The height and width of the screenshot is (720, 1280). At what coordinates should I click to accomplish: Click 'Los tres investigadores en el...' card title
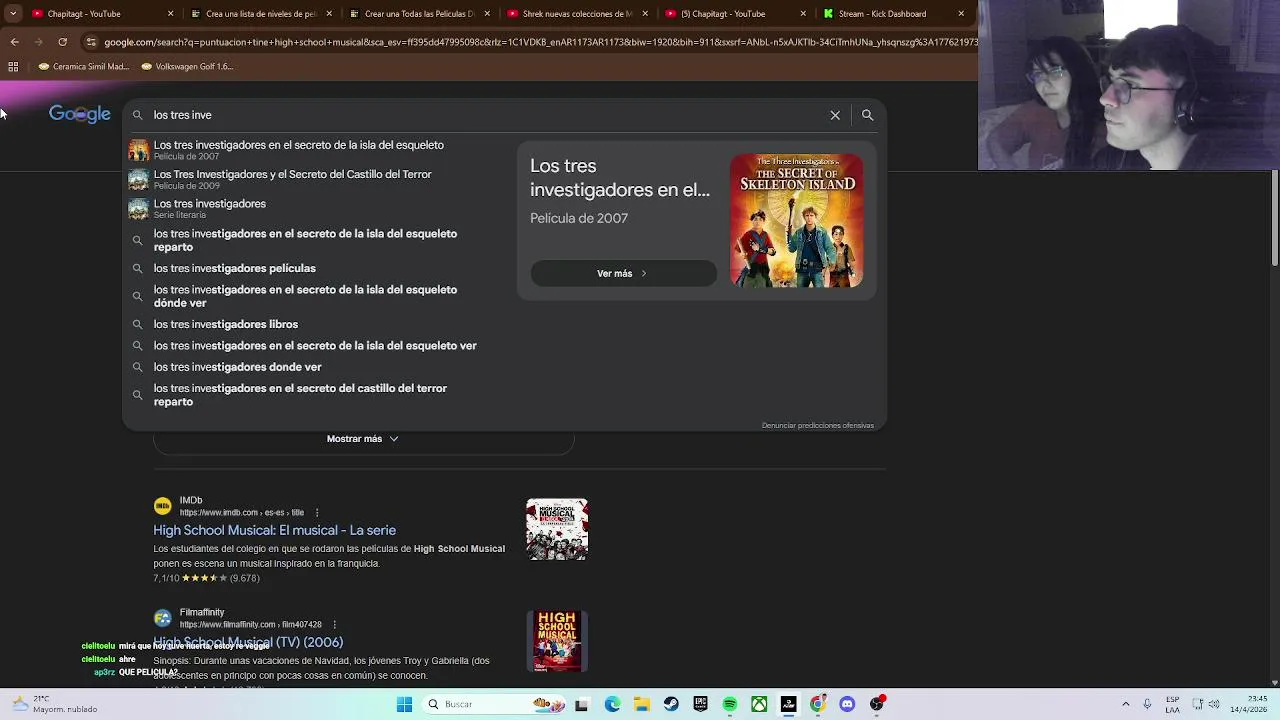[x=620, y=177]
